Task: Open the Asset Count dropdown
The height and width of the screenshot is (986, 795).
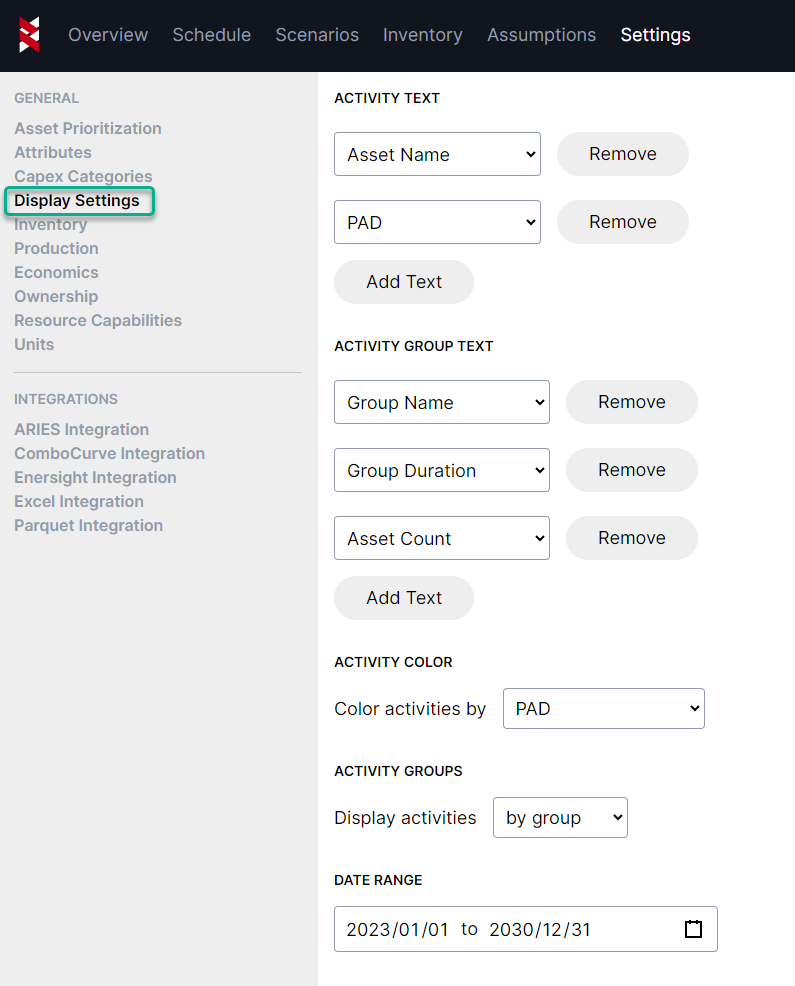Action: click(441, 538)
